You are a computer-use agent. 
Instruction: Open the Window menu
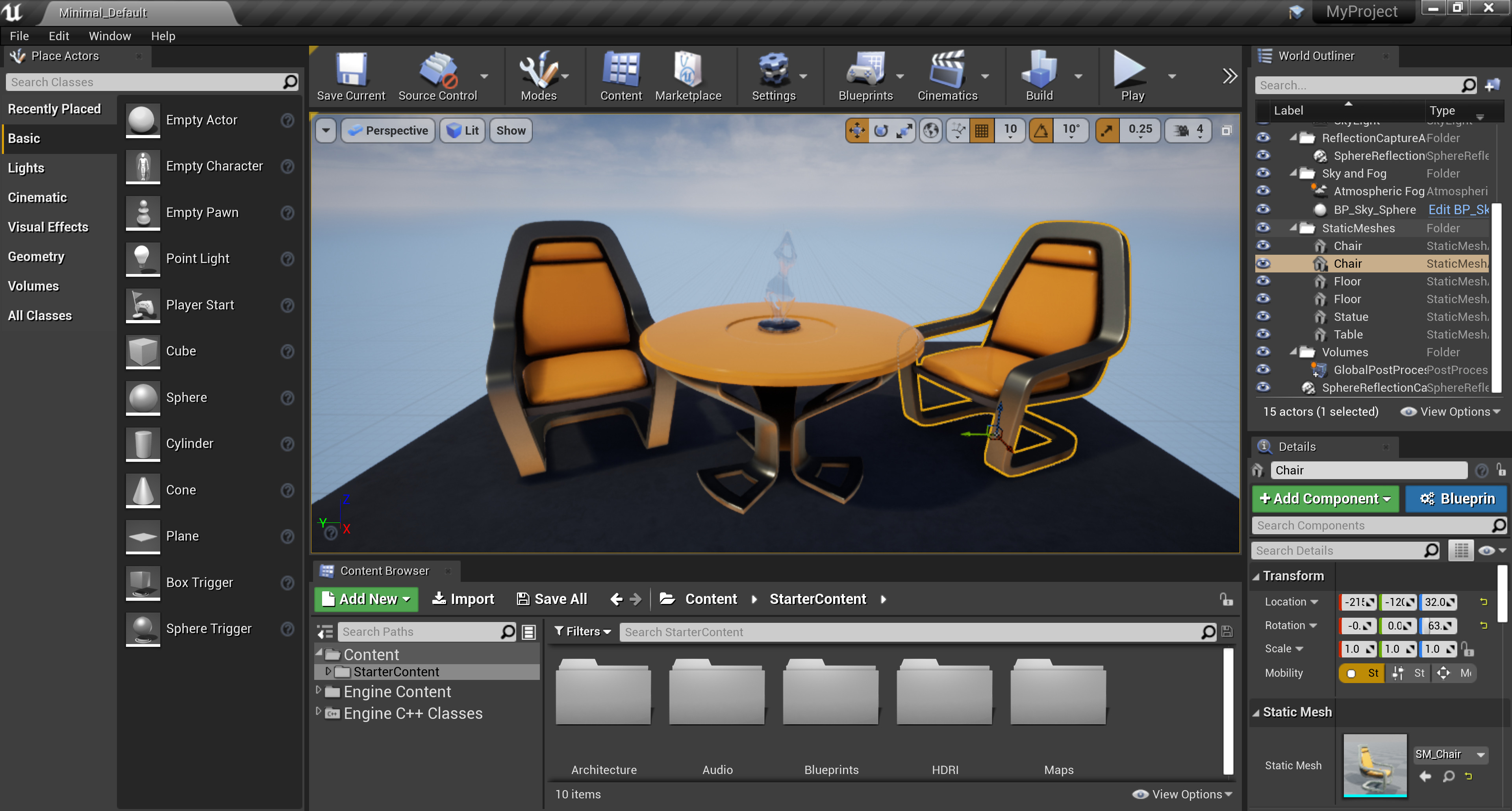pos(110,36)
